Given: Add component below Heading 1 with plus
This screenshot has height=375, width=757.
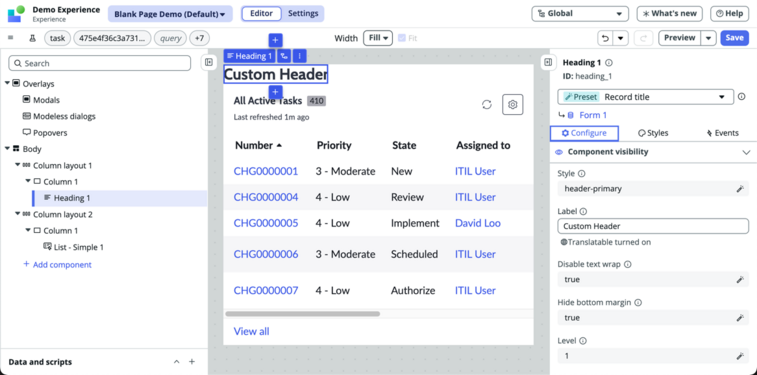Looking at the screenshot, I should [275, 92].
